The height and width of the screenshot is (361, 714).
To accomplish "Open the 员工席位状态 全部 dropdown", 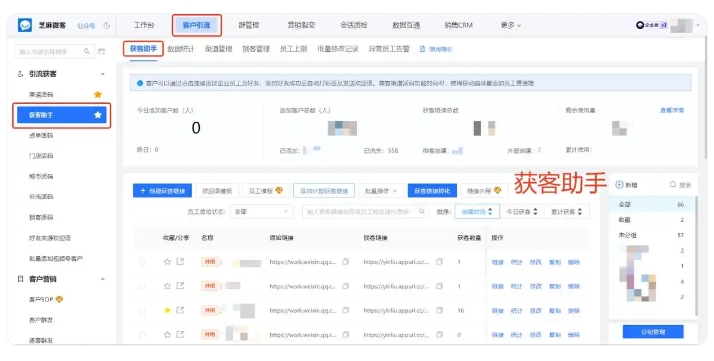I will [261, 212].
